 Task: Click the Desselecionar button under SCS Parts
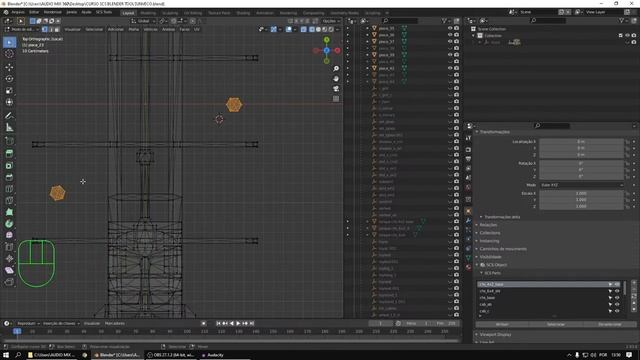(x=610, y=324)
